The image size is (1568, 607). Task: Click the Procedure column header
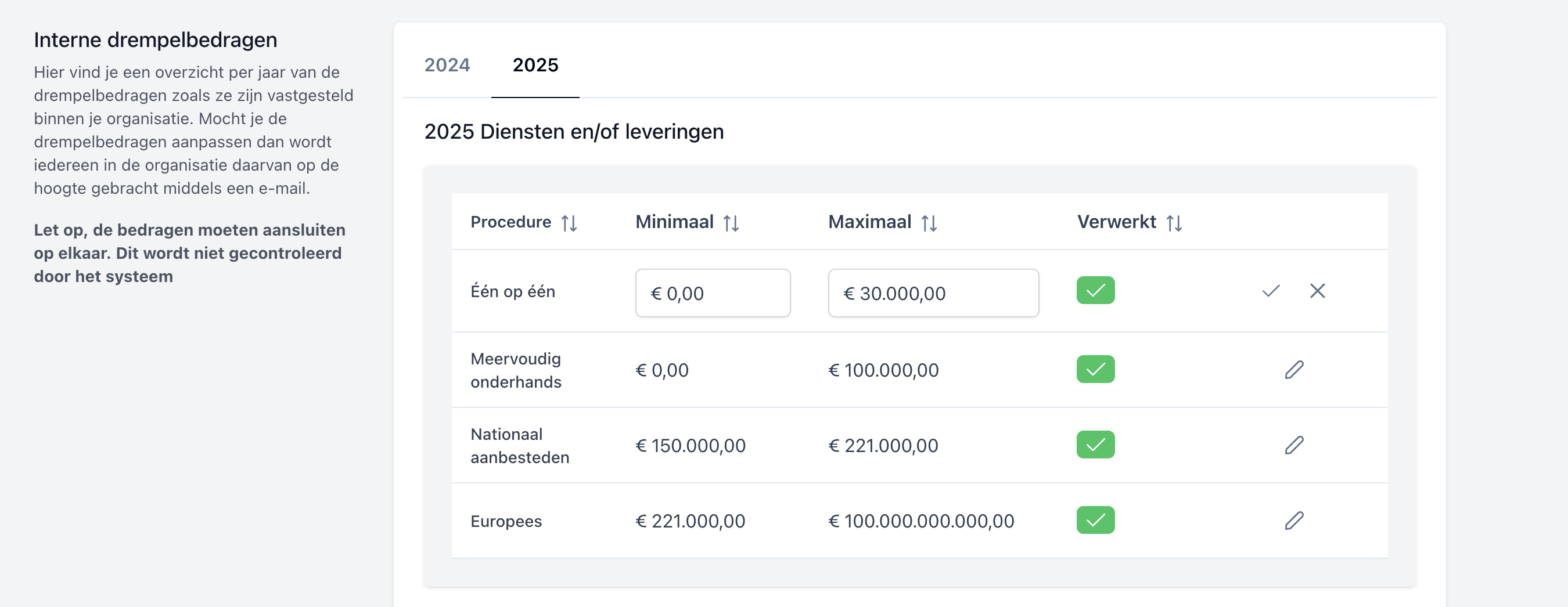[x=510, y=222]
